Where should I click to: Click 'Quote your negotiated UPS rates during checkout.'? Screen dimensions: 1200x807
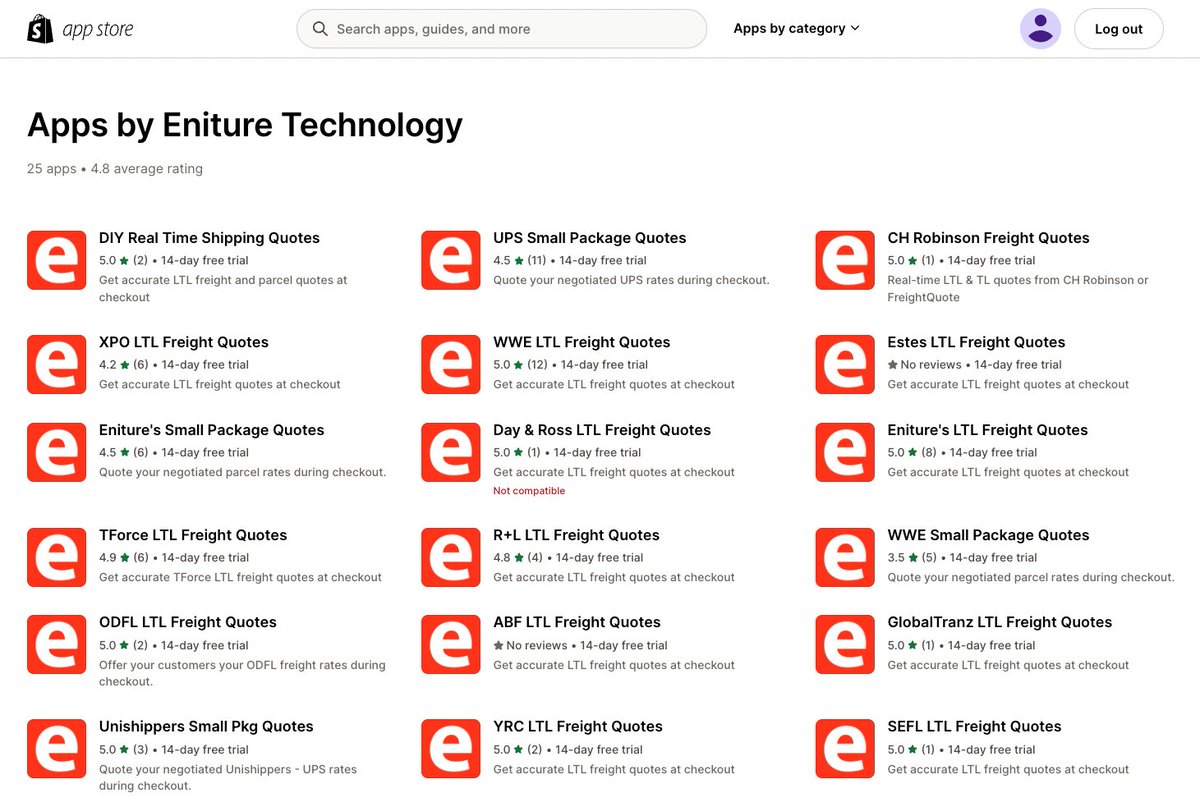(631, 280)
